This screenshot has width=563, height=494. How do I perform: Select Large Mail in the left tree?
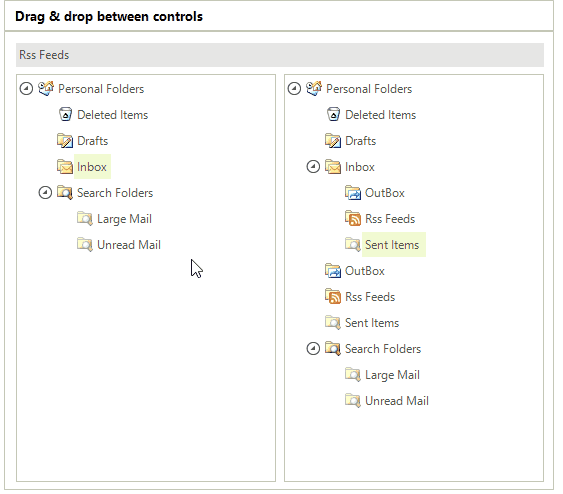(124, 219)
